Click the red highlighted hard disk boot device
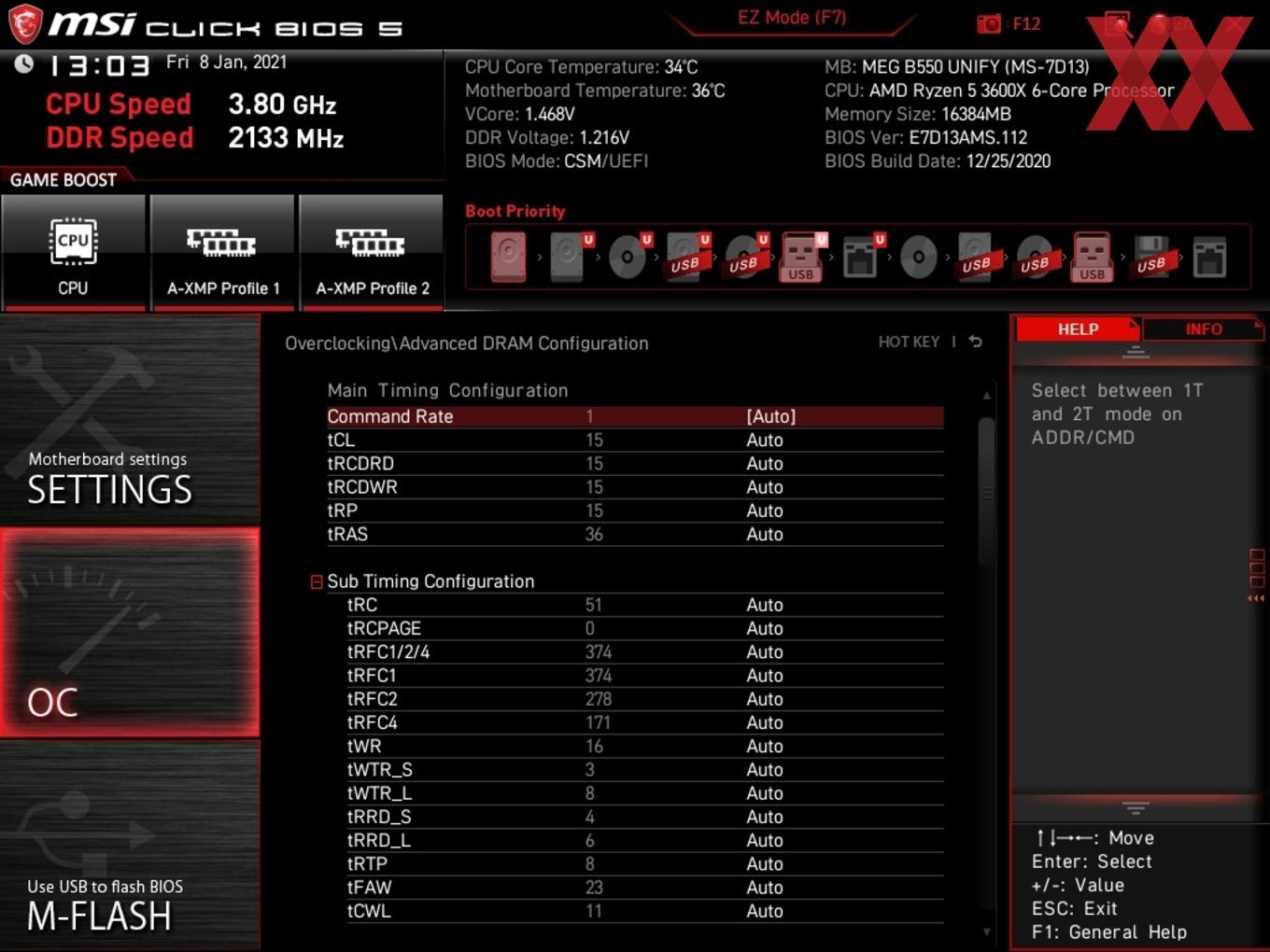The height and width of the screenshot is (952, 1270). click(x=508, y=257)
